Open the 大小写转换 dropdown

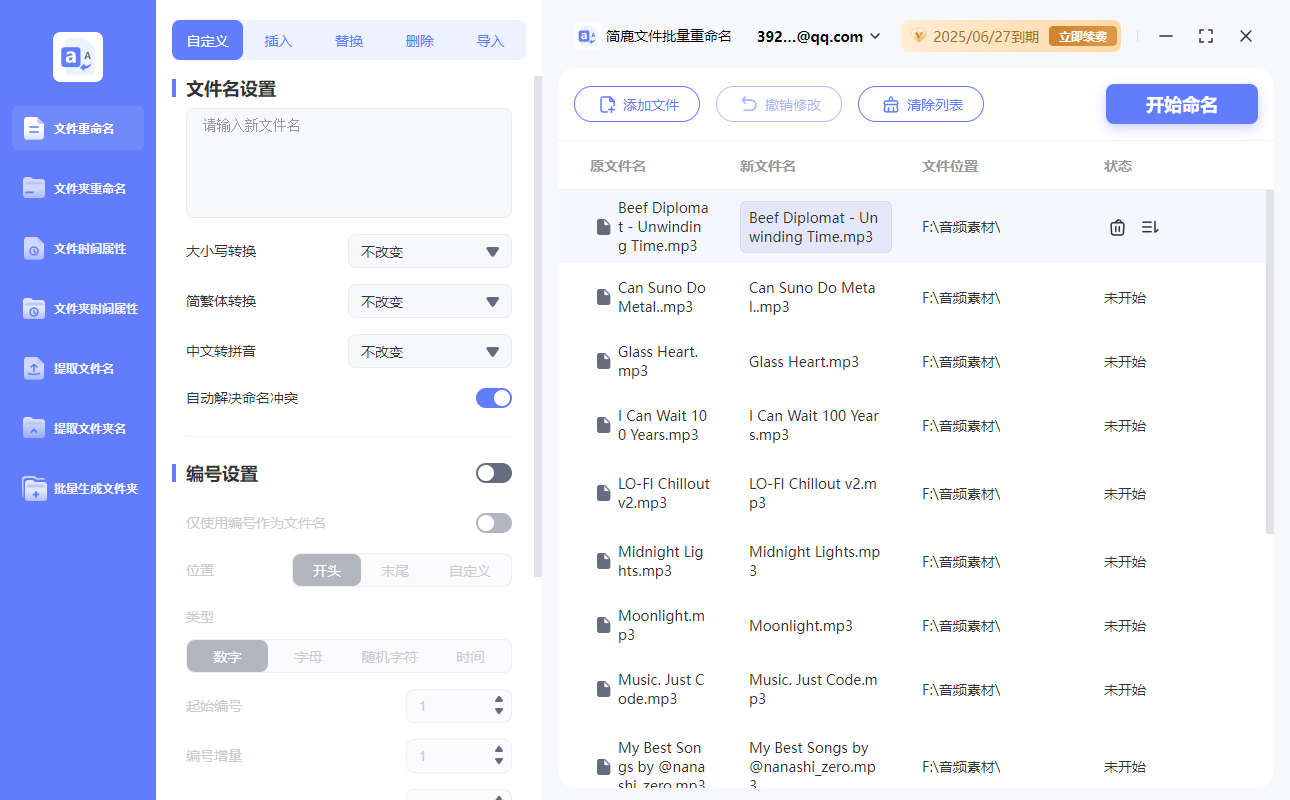pyautogui.click(x=429, y=251)
